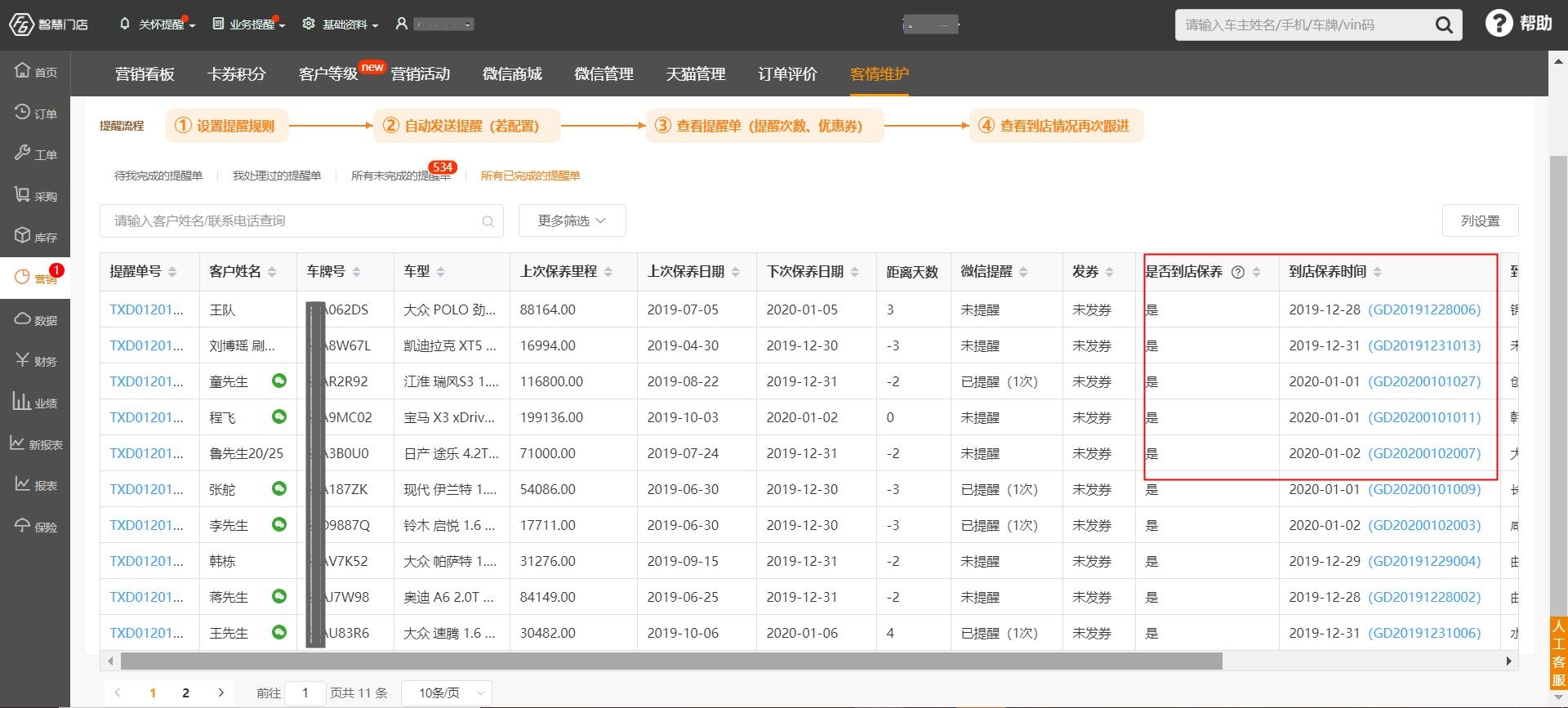Click step ① 设置提醒规则
1568x708 pixels.
point(225,126)
